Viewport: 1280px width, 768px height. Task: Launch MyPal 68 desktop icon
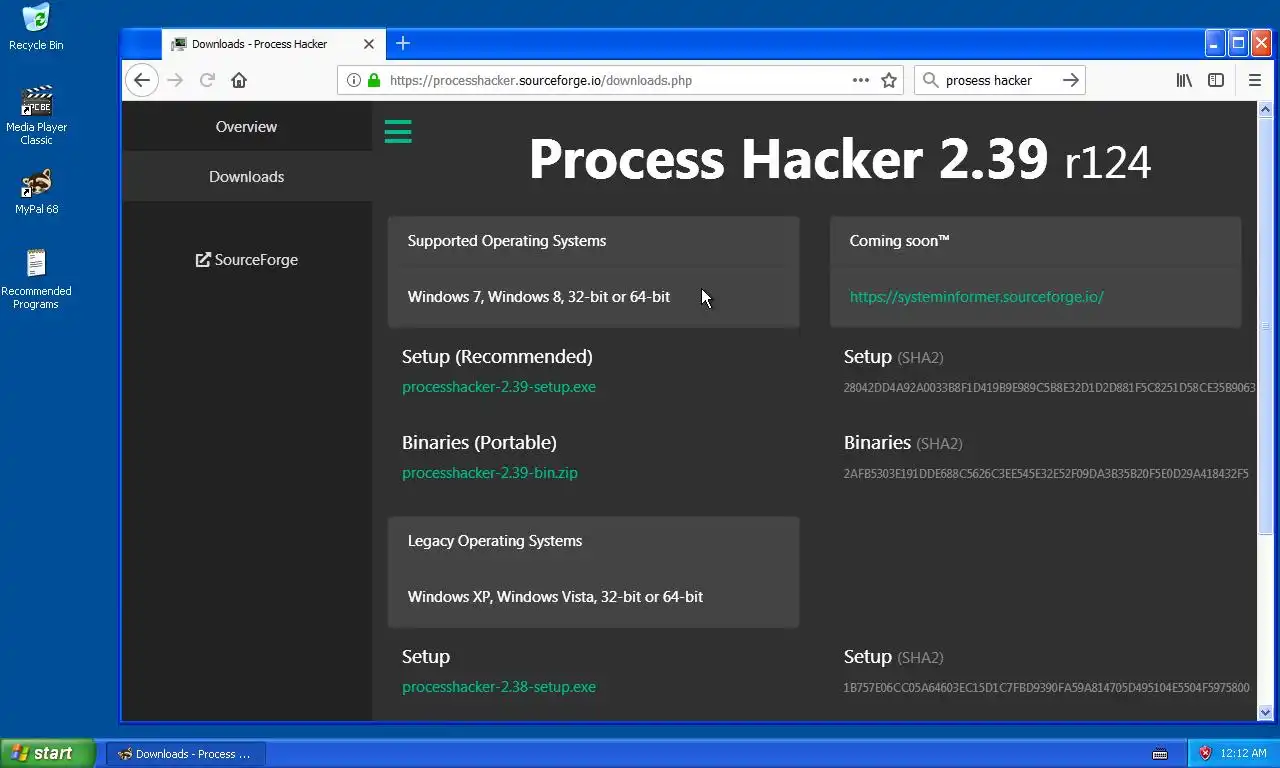point(36,192)
